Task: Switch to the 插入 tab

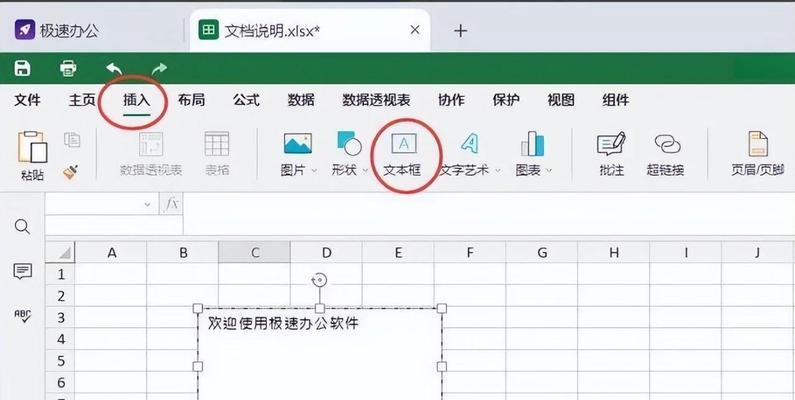Action: [137, 100]
